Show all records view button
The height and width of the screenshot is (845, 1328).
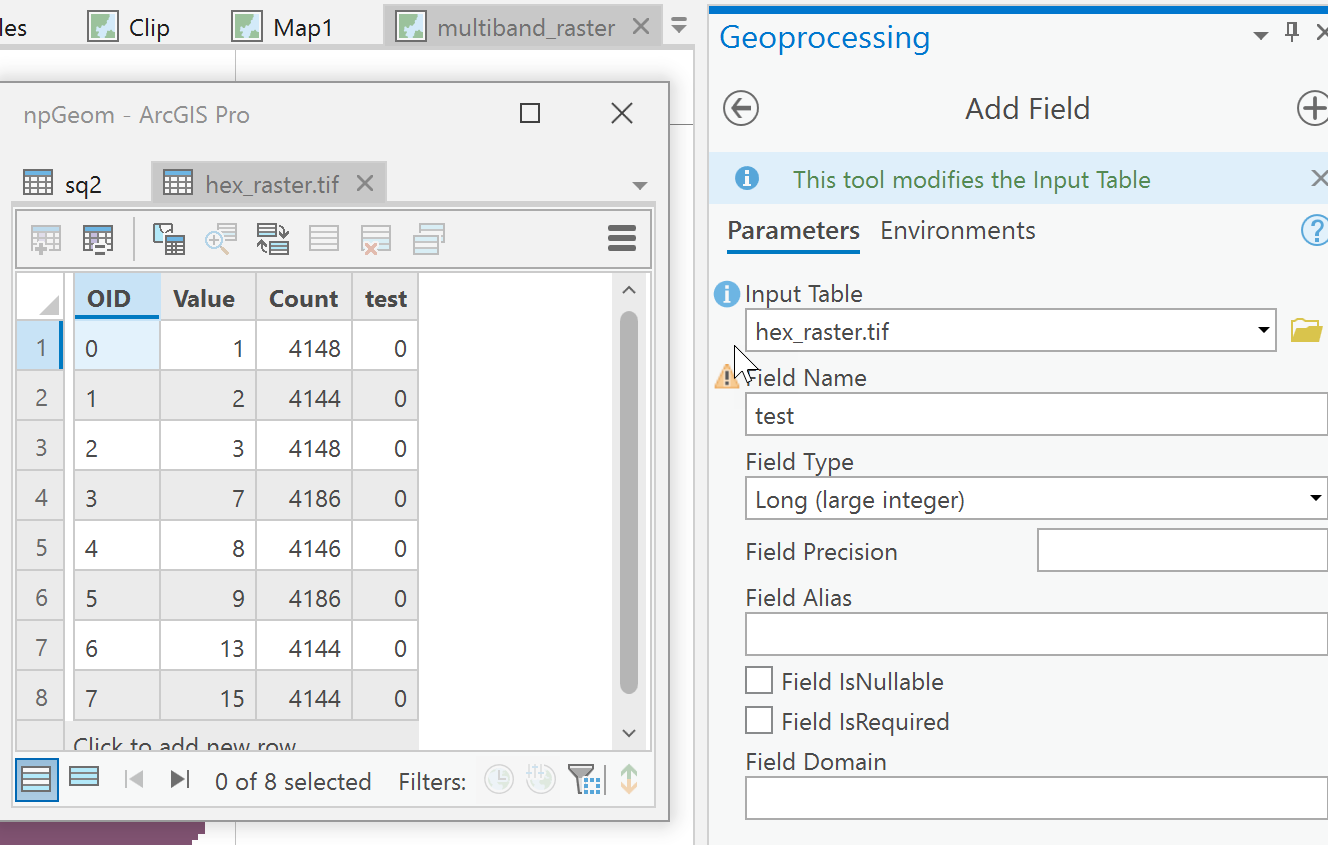[36, 780]
